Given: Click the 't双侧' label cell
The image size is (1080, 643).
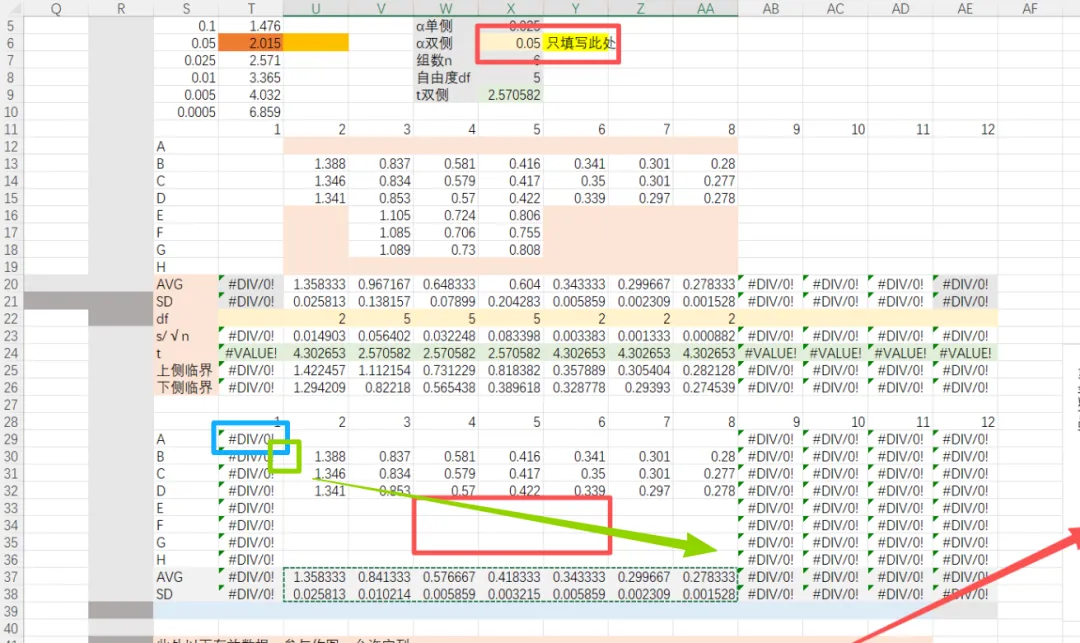Looking at the screenshot, I should [x=446, y=95].
